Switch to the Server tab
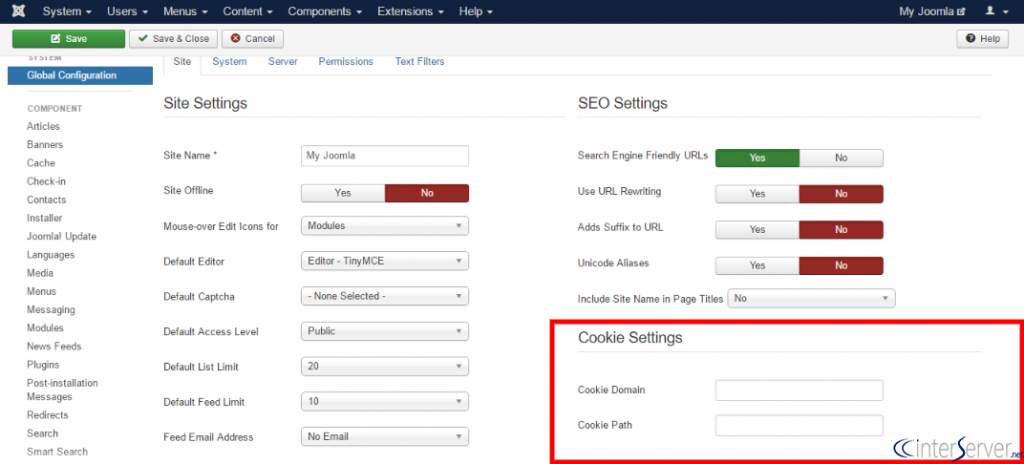1024x464 pixels. [x=283, y=61]
